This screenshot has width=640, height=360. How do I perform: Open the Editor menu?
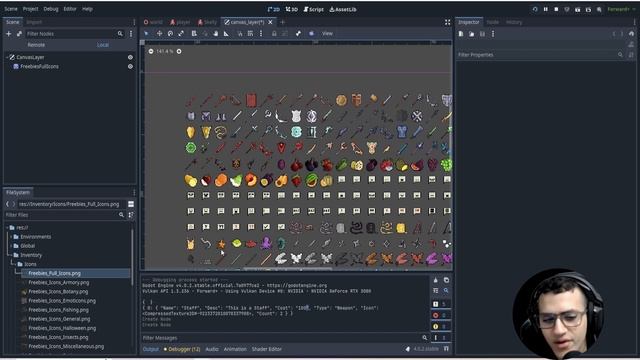[70, 9]
